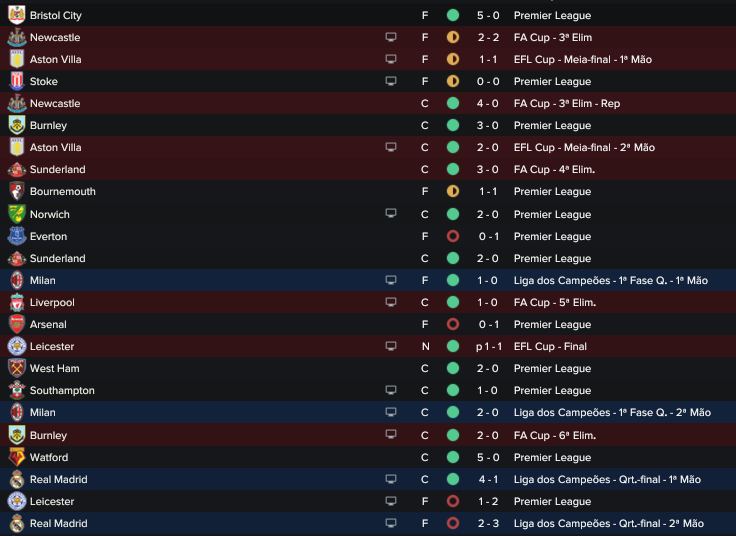Image resolution: width=736 pixels, height=536 pixels.
Task: Click the Watford club badge
Action: pos(17,457)
